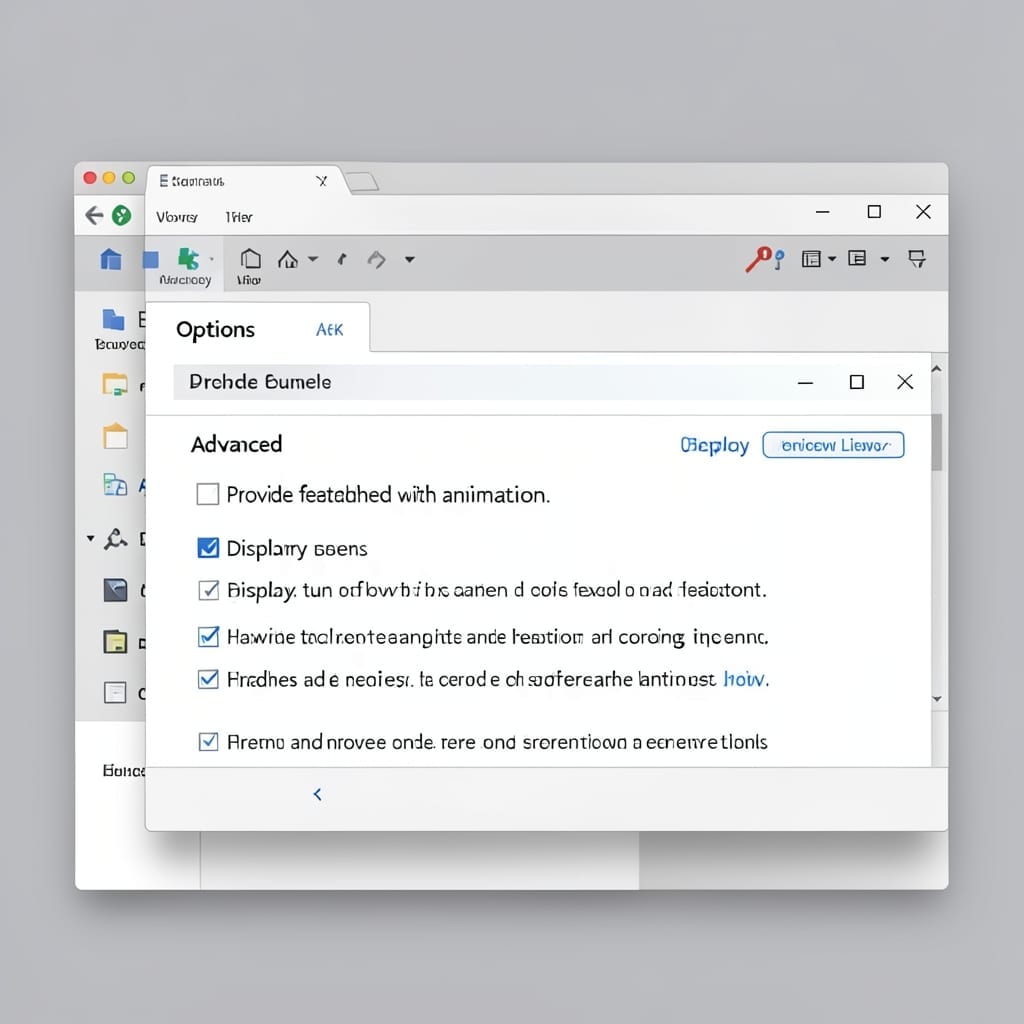Open the 'Vbuer' menu

point(177,217)
